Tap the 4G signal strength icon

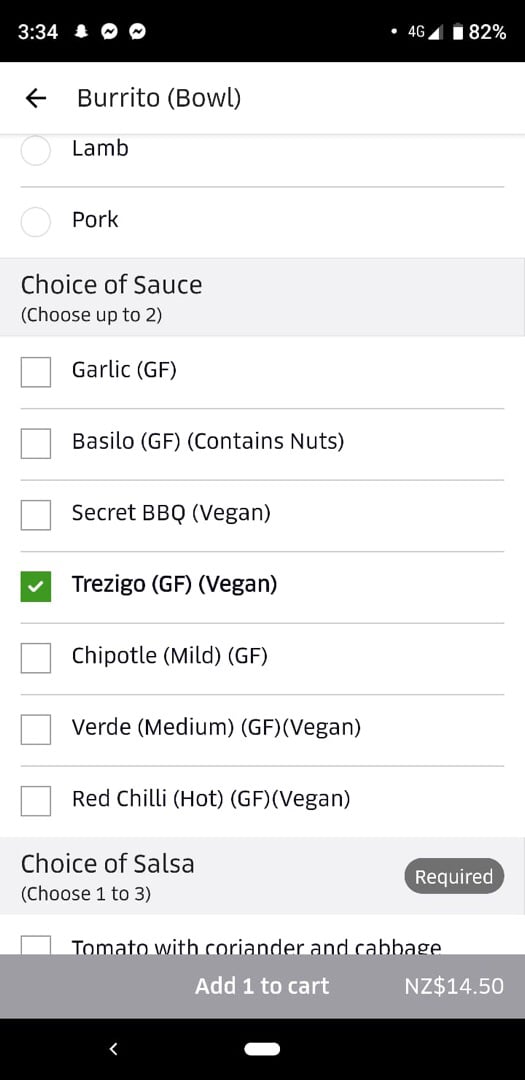point(425,32)
